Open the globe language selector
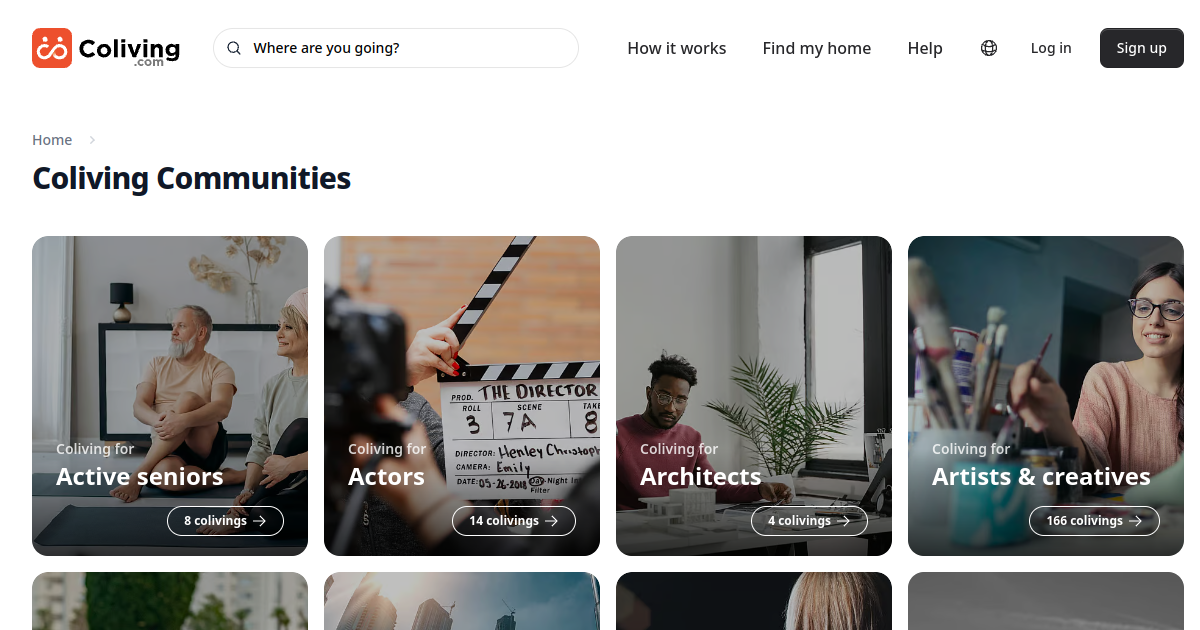The height and width of the screenshot is (630, 1200). tap(989, 48)
